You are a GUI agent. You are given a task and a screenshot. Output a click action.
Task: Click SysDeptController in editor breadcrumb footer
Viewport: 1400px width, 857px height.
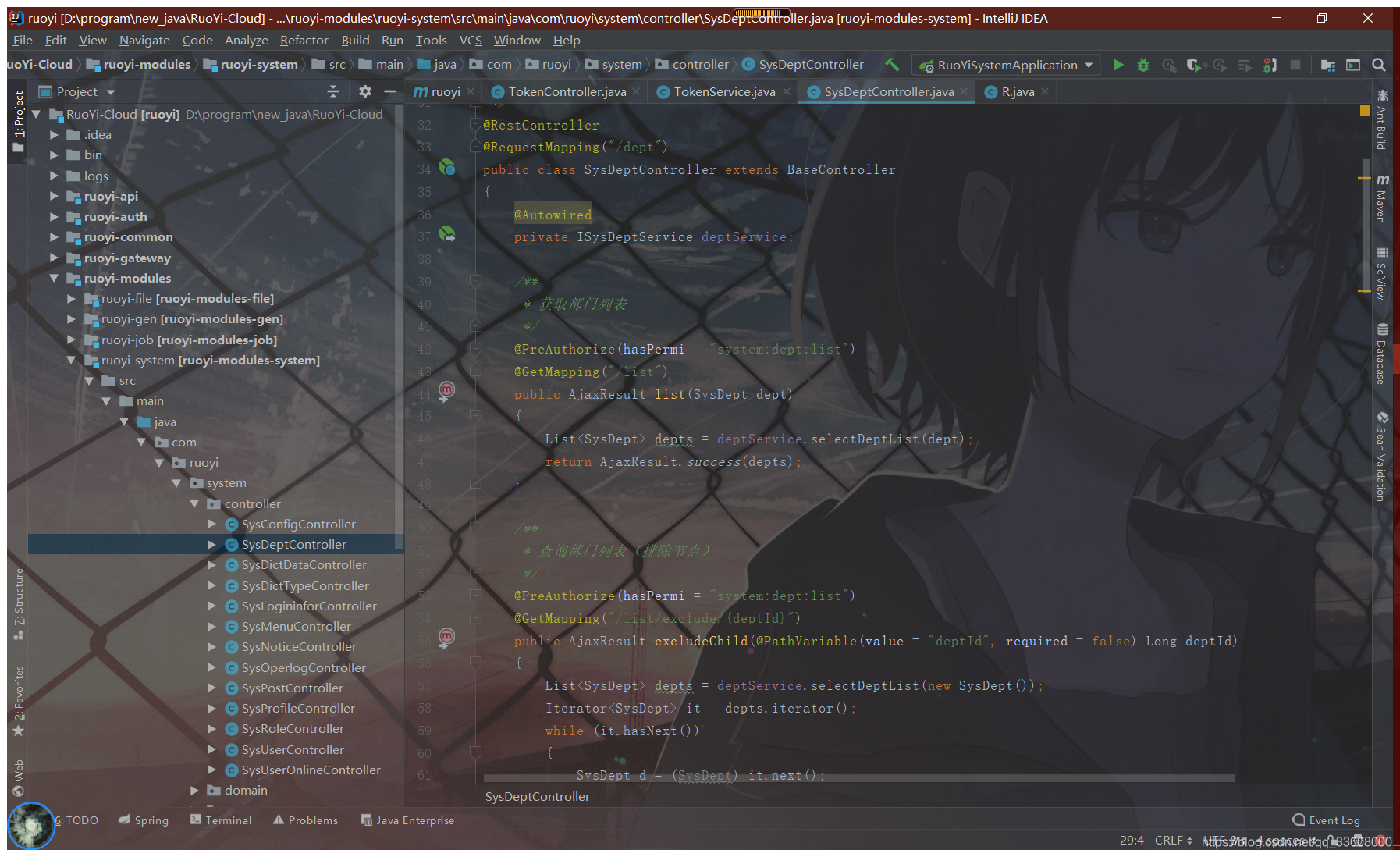[x=538, y=796]
